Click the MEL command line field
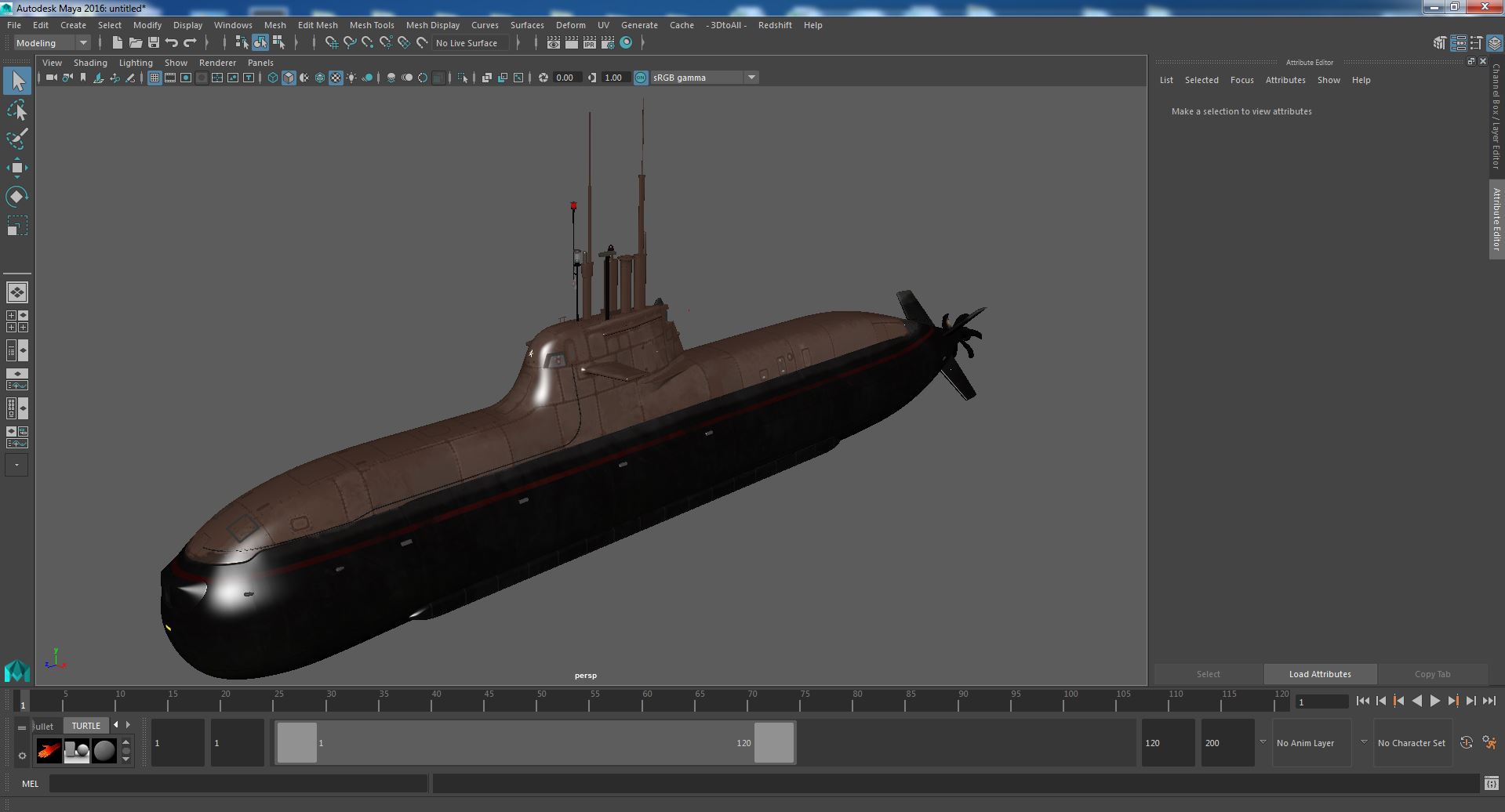The height and width of the screenshot is (812, 1505). 238,783
